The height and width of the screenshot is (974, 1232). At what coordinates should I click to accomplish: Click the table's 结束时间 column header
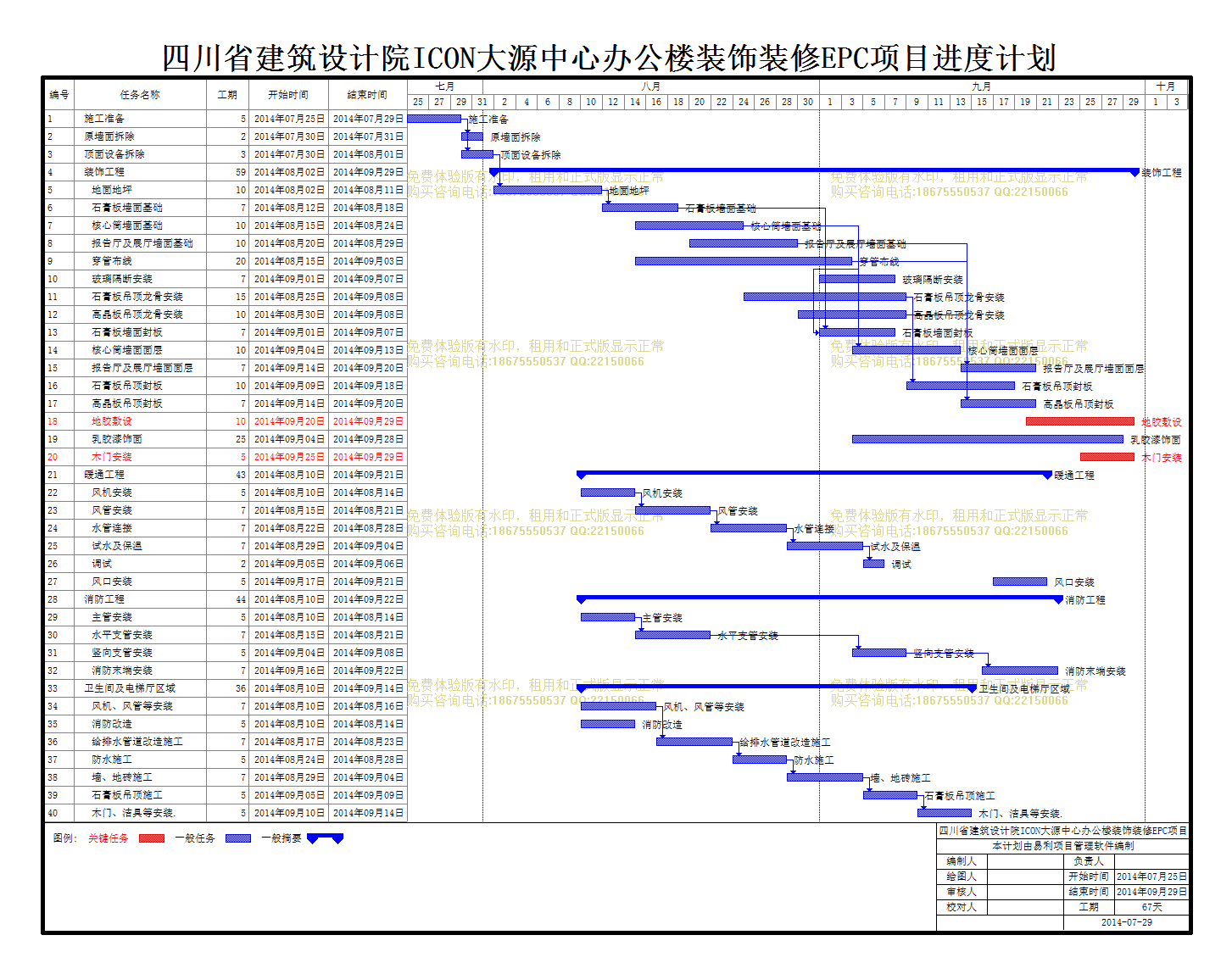[367, 95]
